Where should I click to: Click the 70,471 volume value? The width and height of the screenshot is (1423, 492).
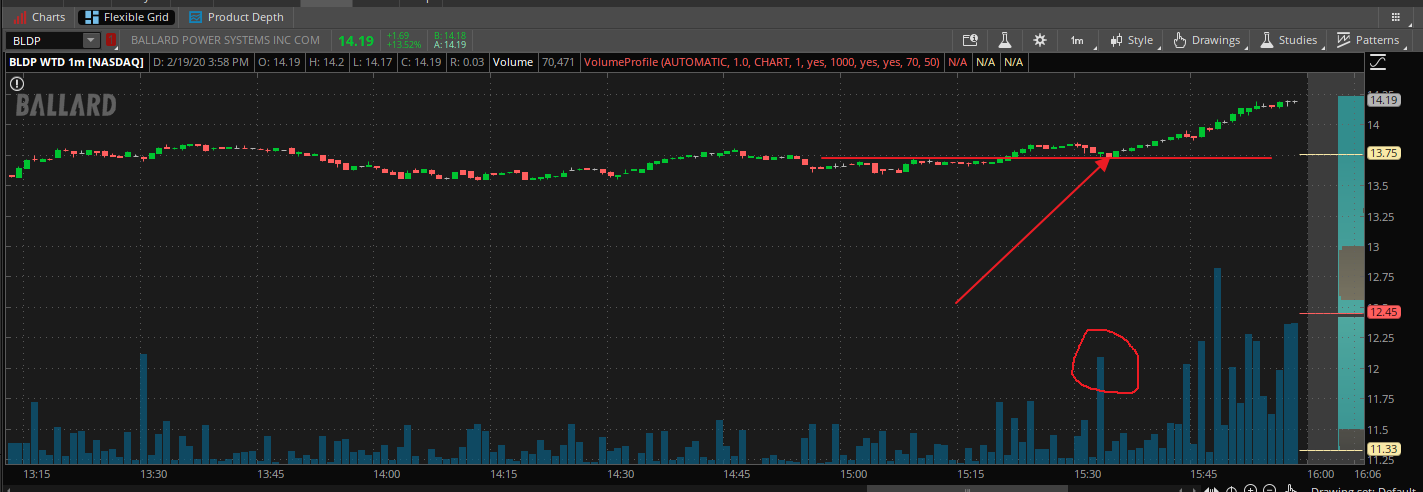click(558, 62)
